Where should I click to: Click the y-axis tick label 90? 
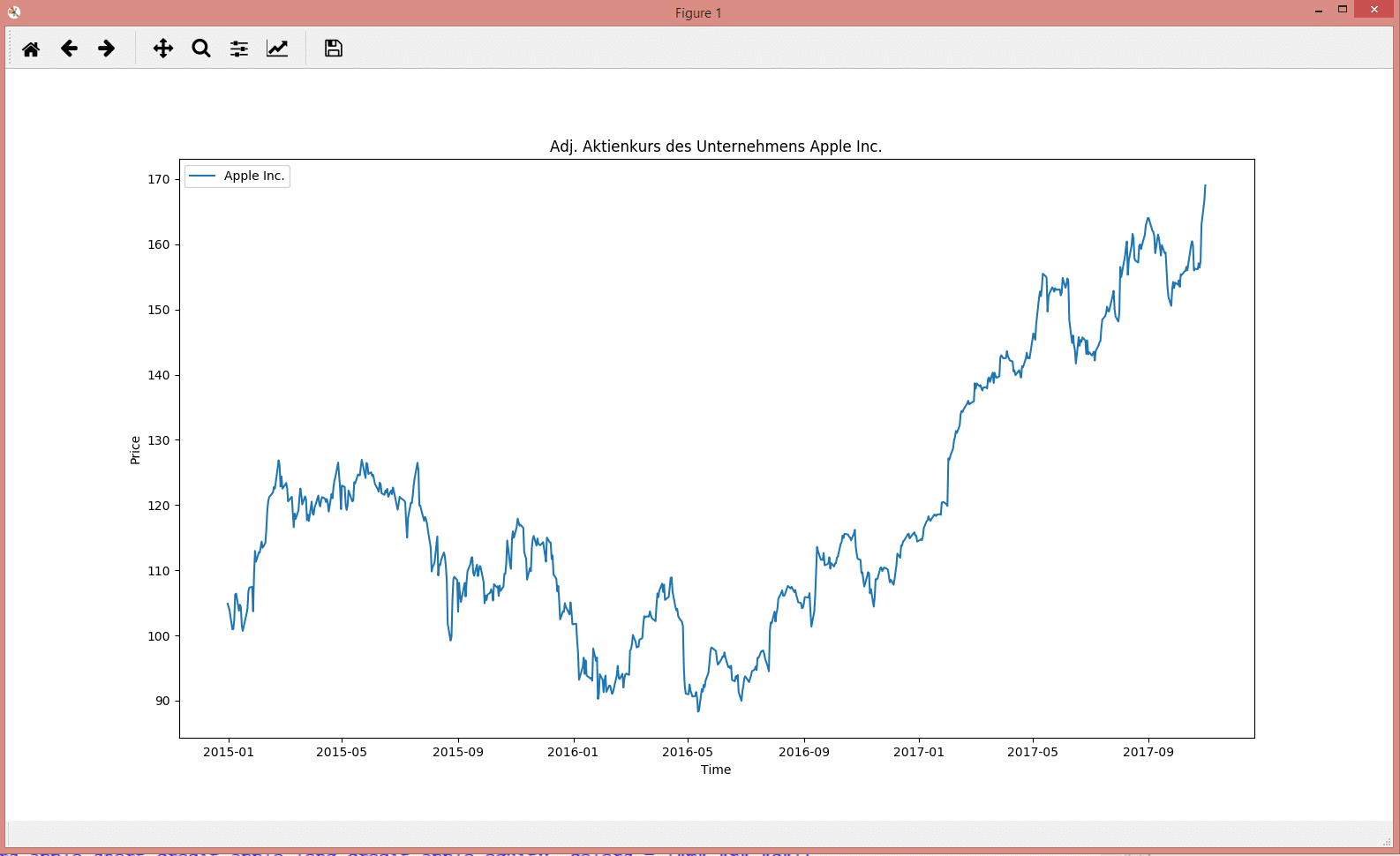(x=162, y=701)
